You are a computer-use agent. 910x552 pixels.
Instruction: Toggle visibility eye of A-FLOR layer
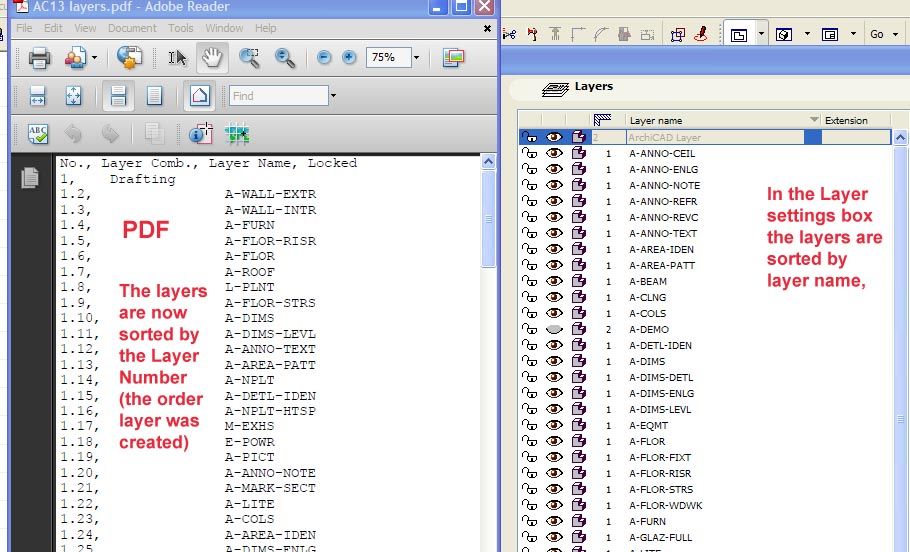tap(554, 441)
